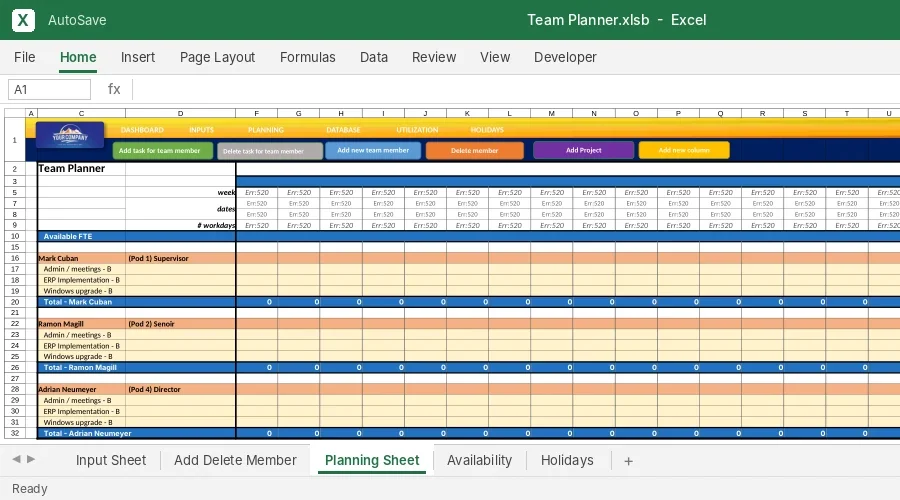The width and height of the screenshot is (900, 500).
Task: Open the Formulas ribbon tab
Action: coord(308,57)
